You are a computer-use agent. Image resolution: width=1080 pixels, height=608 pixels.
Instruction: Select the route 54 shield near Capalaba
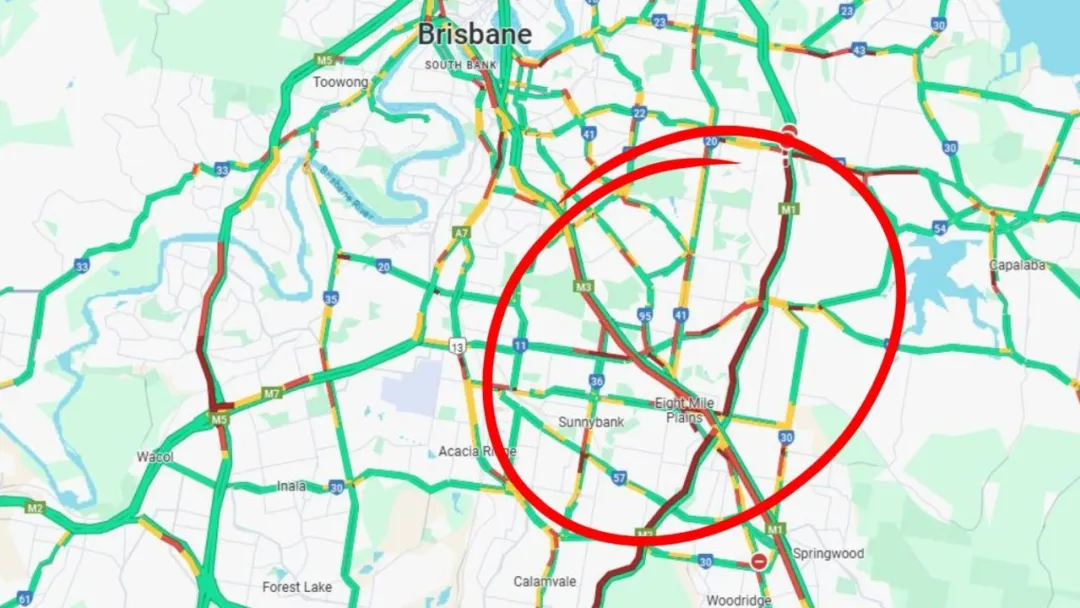coord(939,228)
